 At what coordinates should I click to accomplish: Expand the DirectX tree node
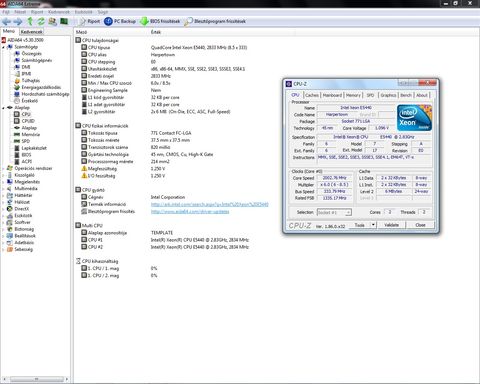[4, 209]
